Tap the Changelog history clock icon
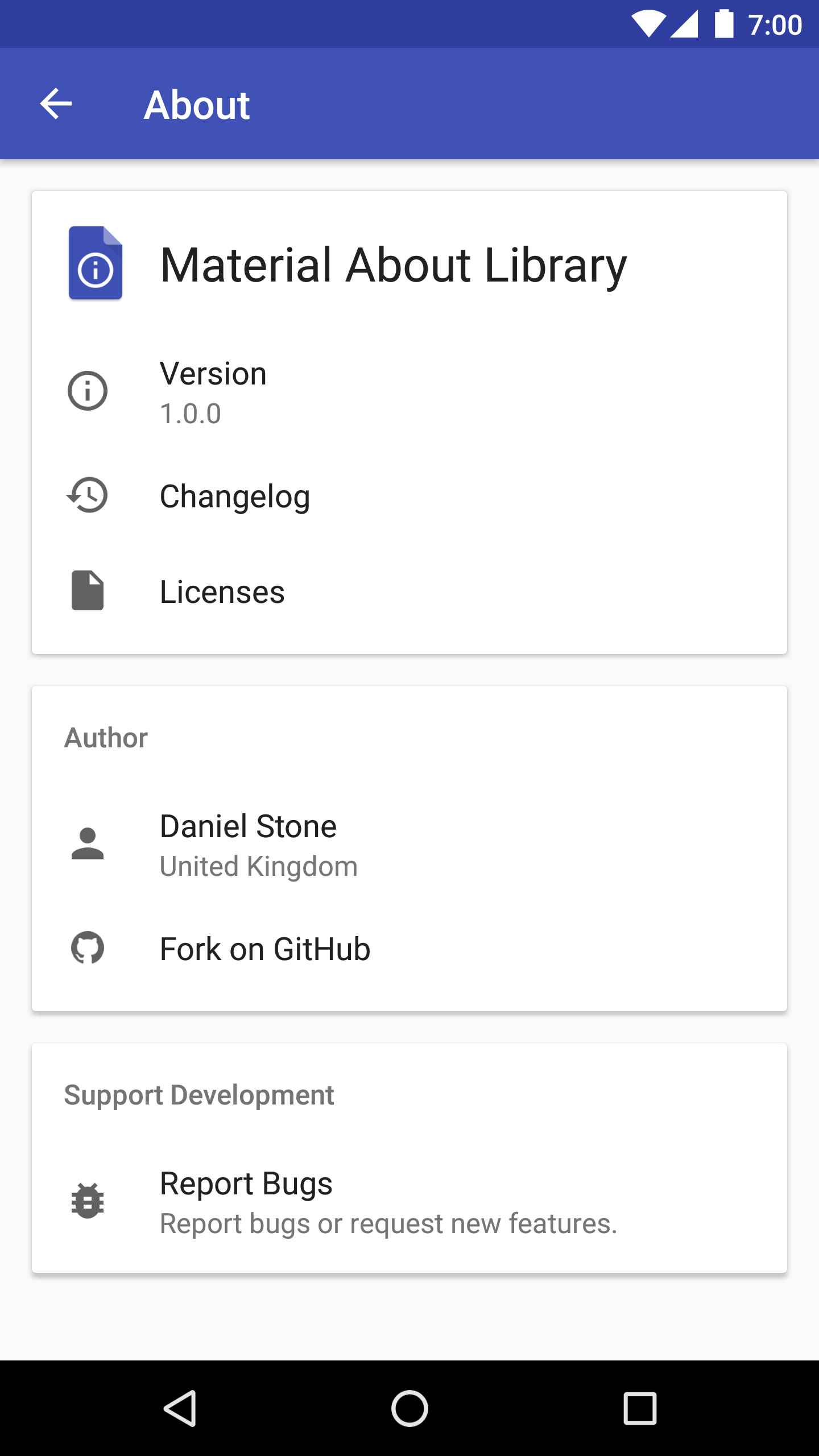 [88, 495]
